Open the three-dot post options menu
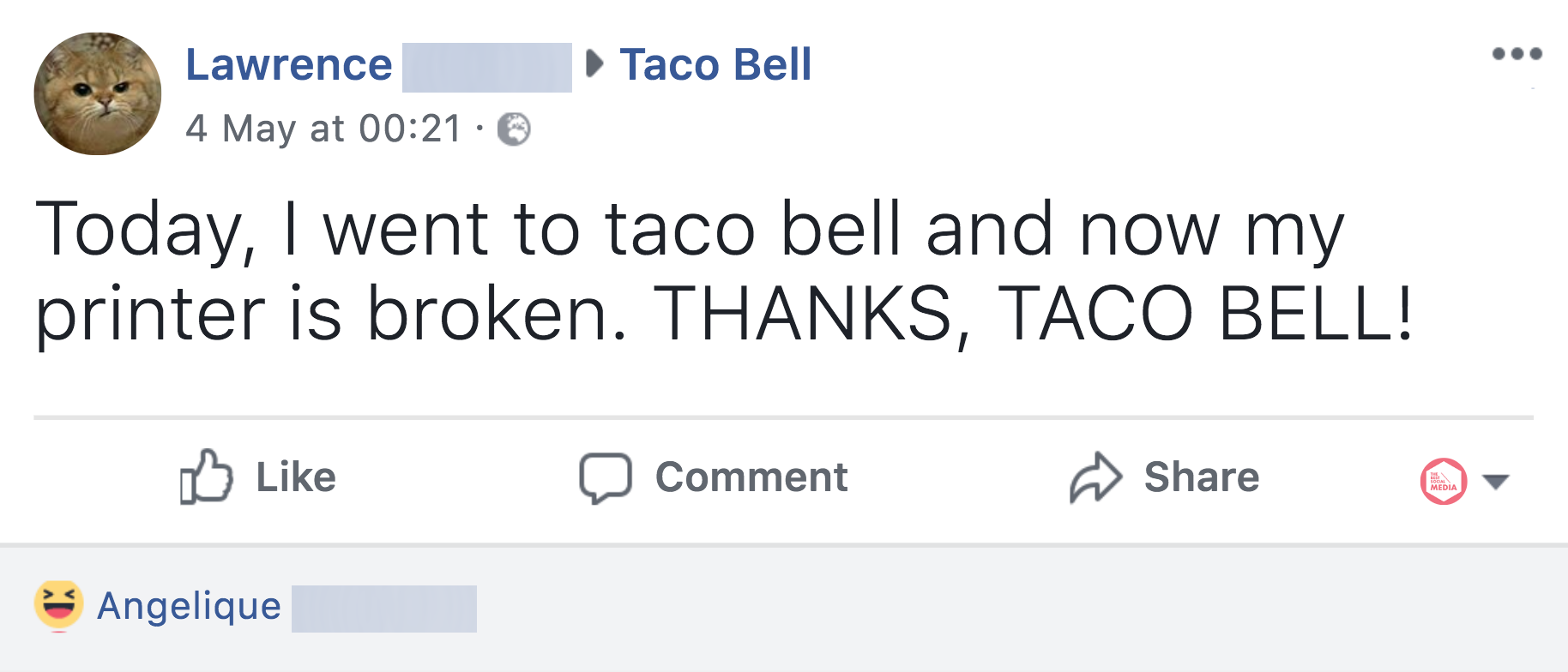This screenshot has height=672, width=1568. [x=1517, y=54]
